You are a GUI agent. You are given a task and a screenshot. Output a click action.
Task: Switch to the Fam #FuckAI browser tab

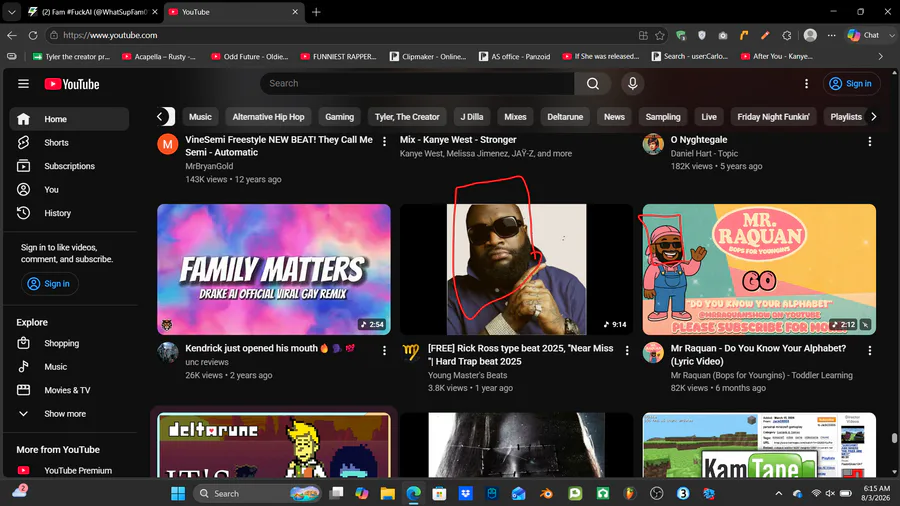[95, 12]
